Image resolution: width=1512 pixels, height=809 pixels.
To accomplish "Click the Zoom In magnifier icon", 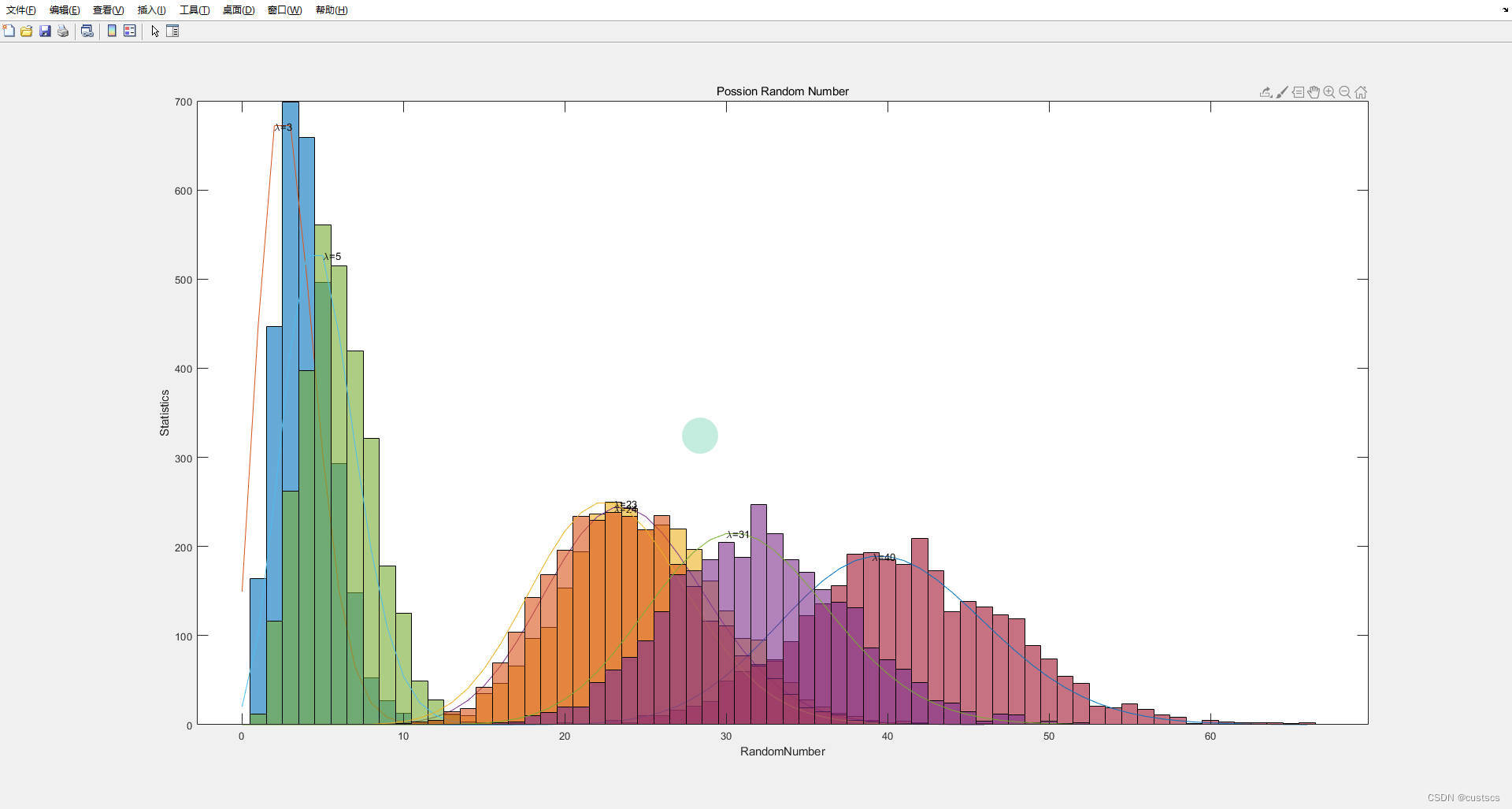I will [1329, 92].
